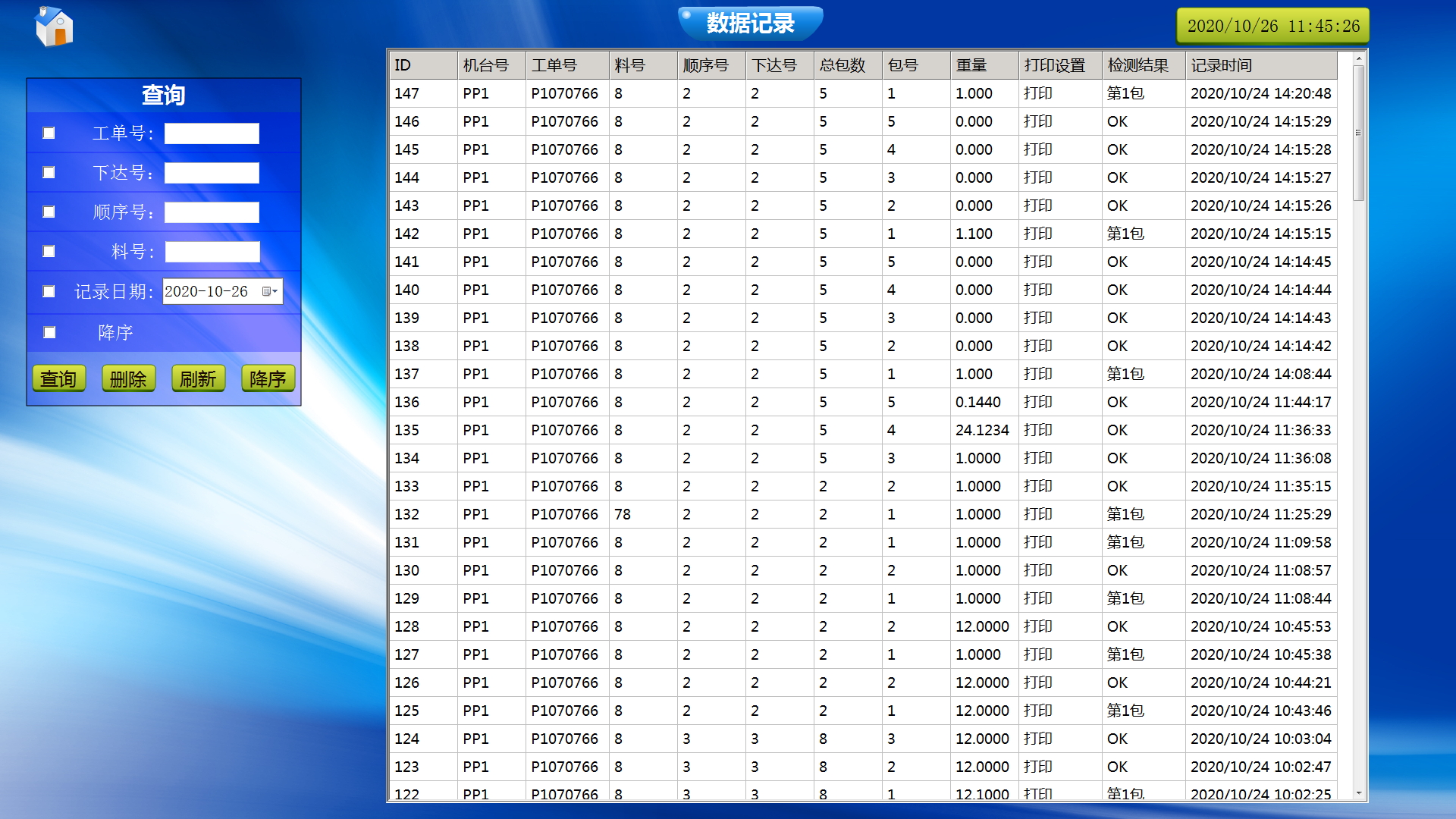Image resolution: width=1456 pixels, height=819 pixels.
Task: Click the 重量 column header
Action: point(983,65)
